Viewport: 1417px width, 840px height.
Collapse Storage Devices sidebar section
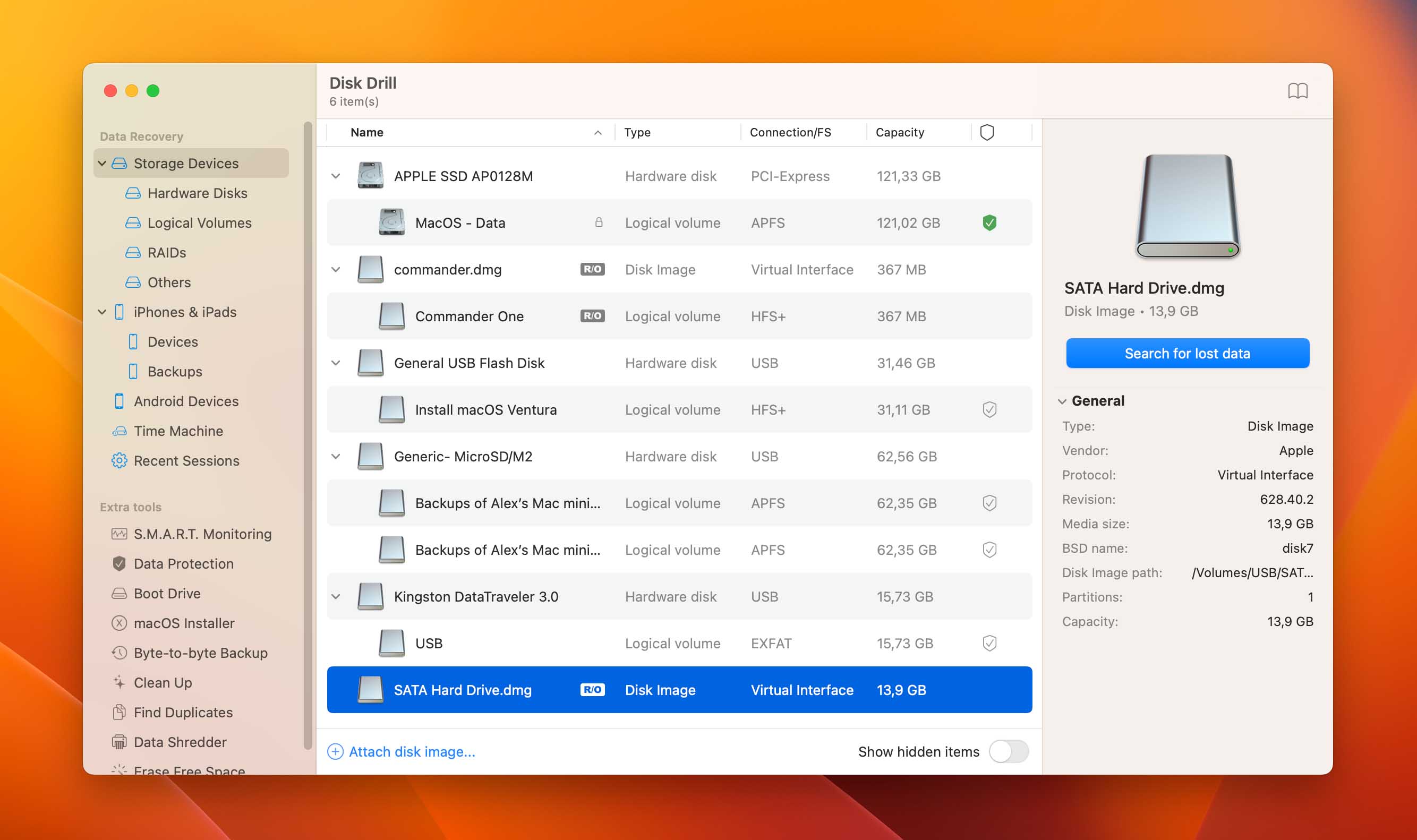(102, 164)
